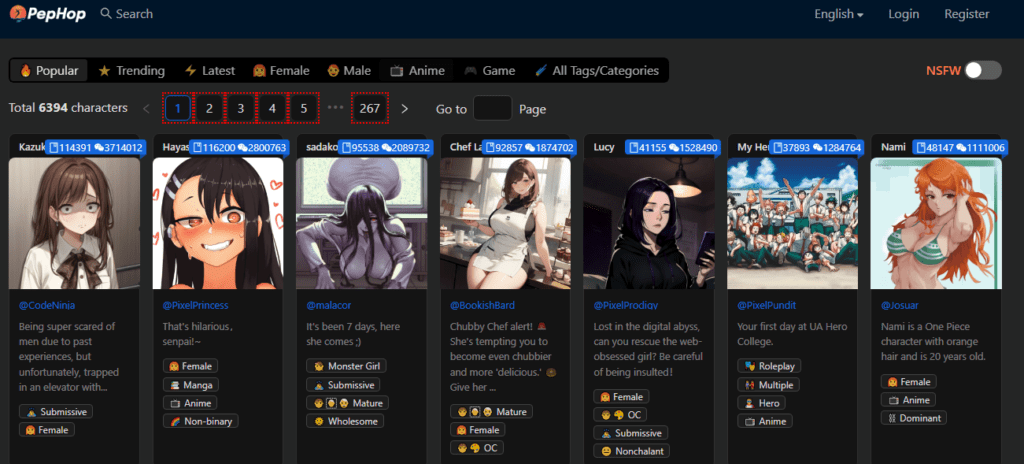
Task: Open the sadako character thumbnail
Action: coord(362,223)
